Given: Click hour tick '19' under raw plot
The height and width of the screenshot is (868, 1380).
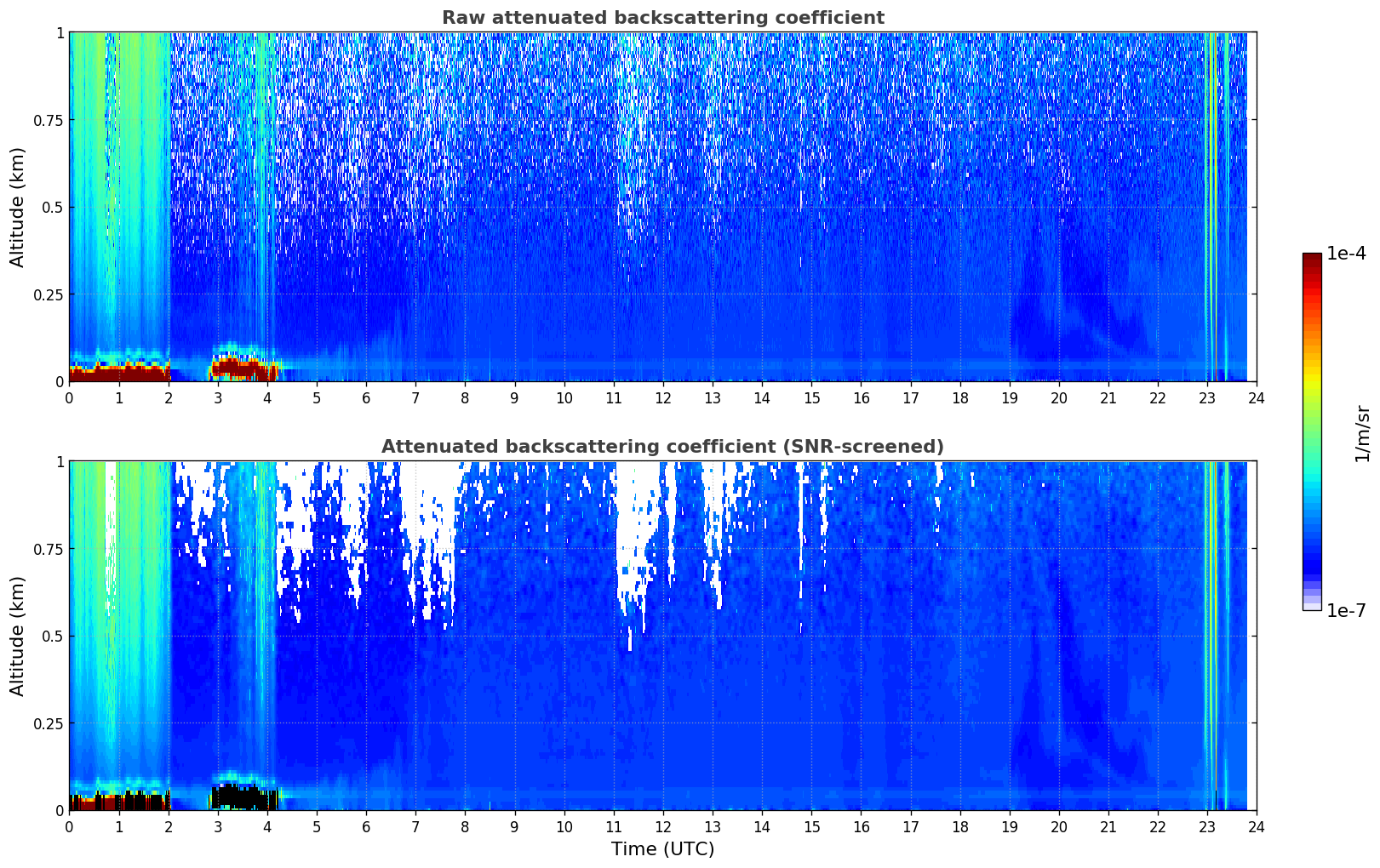Looking at the screenshot, I should (1009, 397).
